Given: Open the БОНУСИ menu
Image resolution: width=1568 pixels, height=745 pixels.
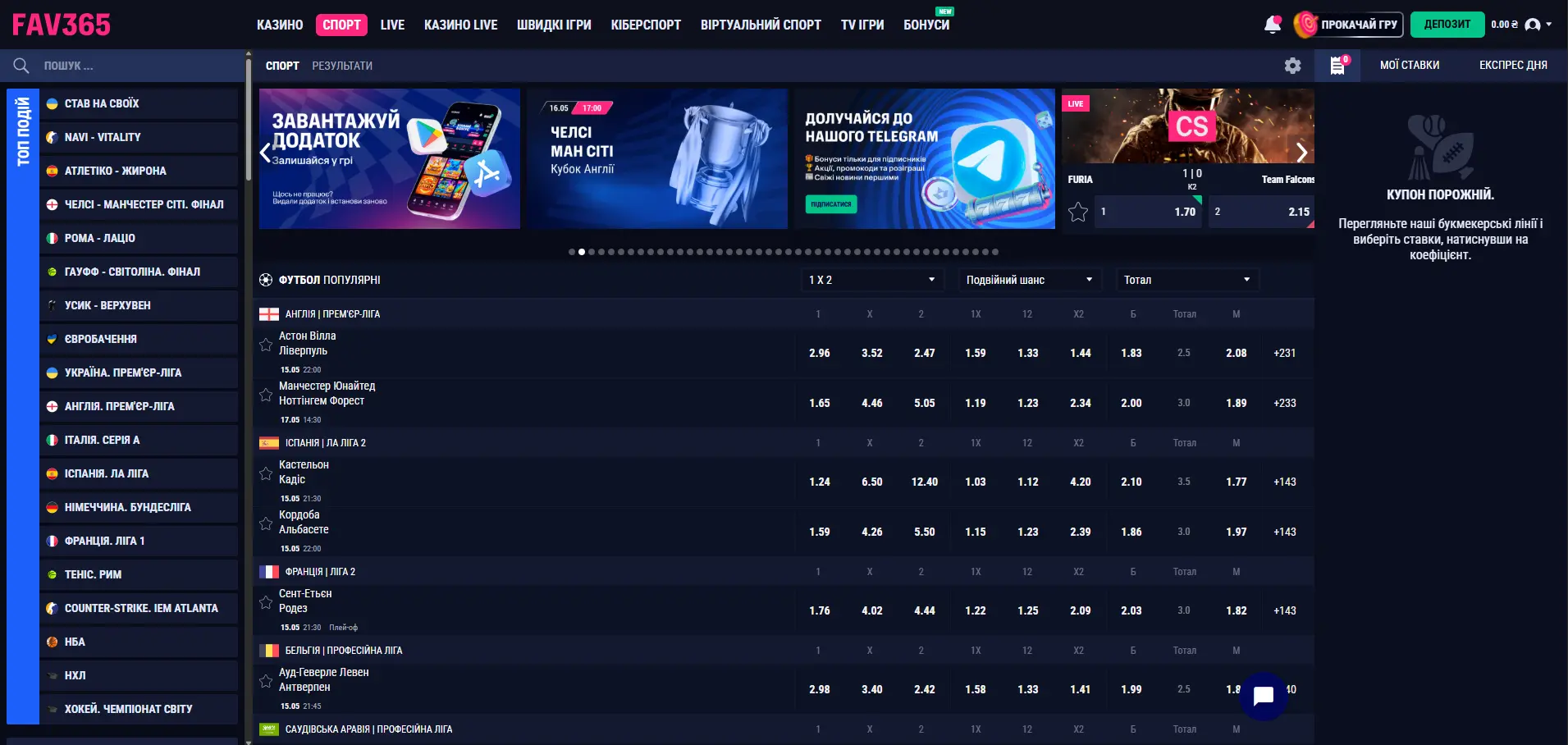Looking at the screenshot, I should pos(926,25).
